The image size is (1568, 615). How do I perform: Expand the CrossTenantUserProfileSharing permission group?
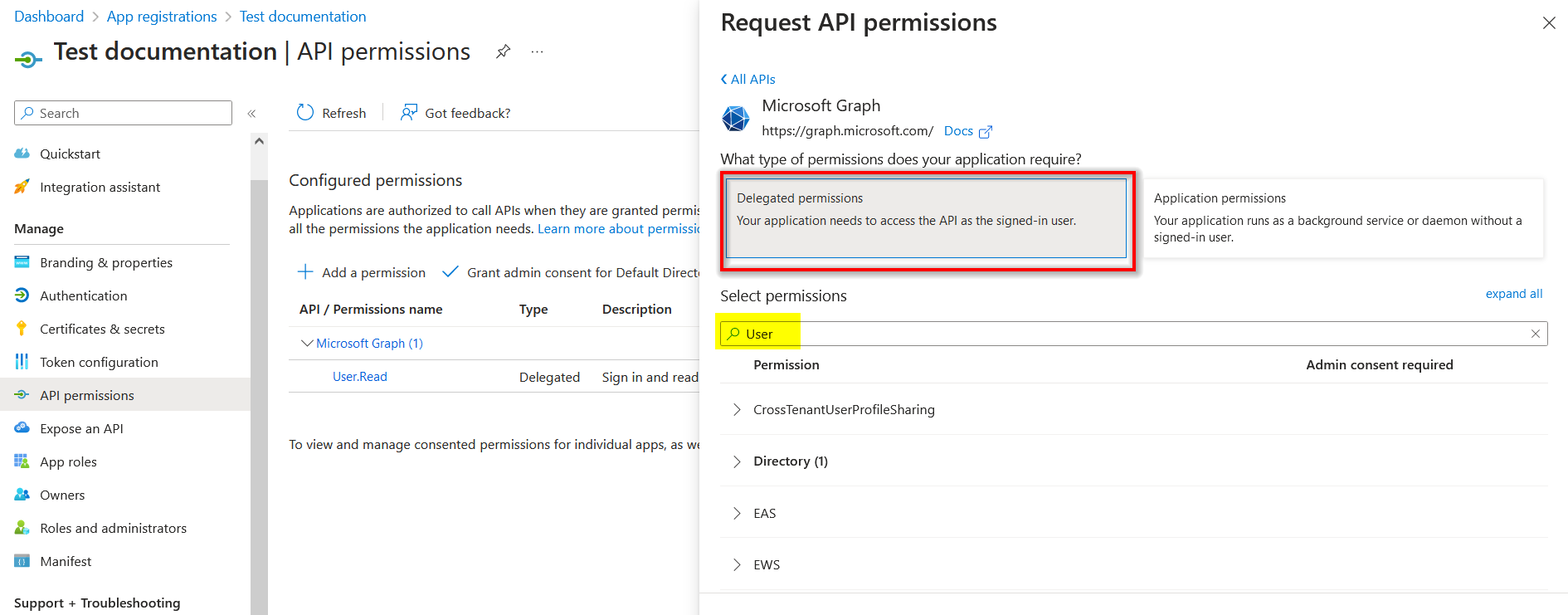(737, 409)
